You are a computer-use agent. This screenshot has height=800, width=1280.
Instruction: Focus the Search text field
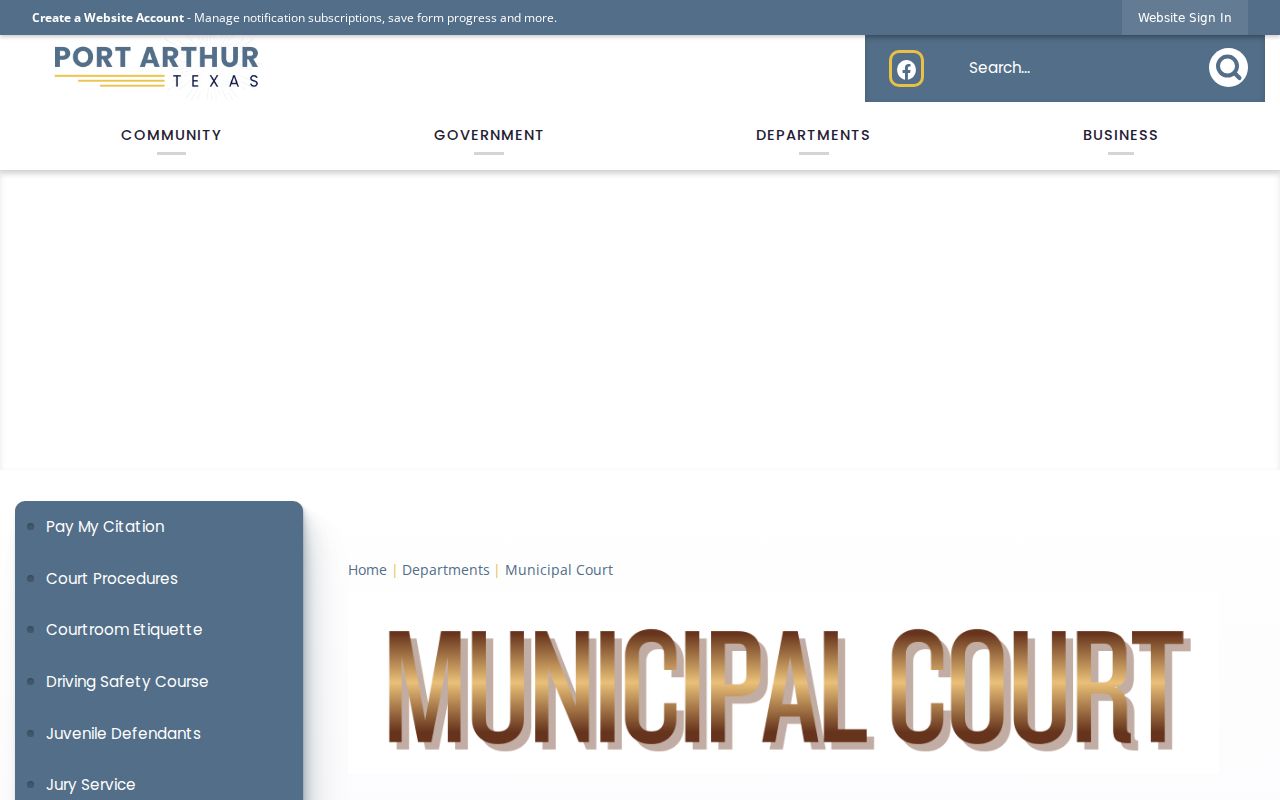[x=1078, y=68]
